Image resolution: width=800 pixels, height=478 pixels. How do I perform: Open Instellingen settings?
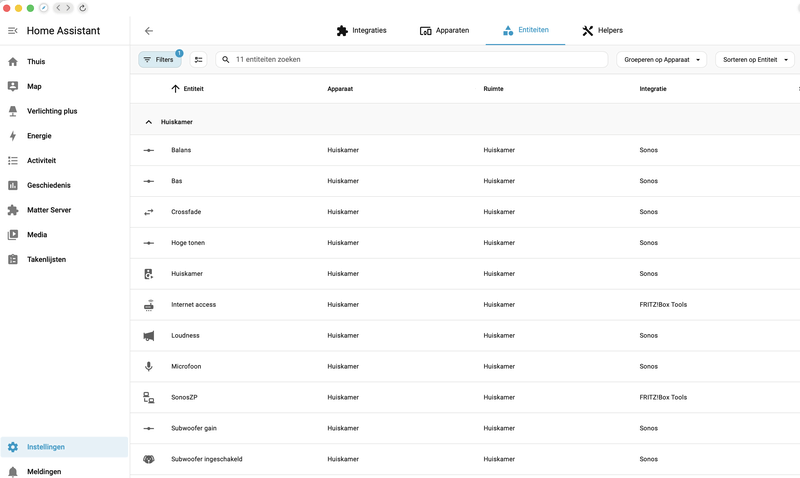coord(64,447)
